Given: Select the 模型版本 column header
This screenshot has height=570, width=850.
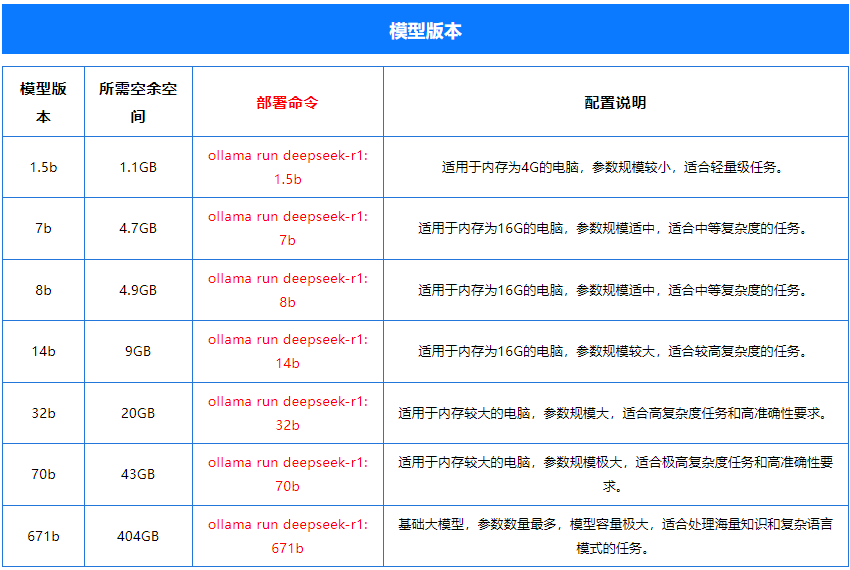Looking at the screenshot, I should pyautogui.click(x=43, y=102).
